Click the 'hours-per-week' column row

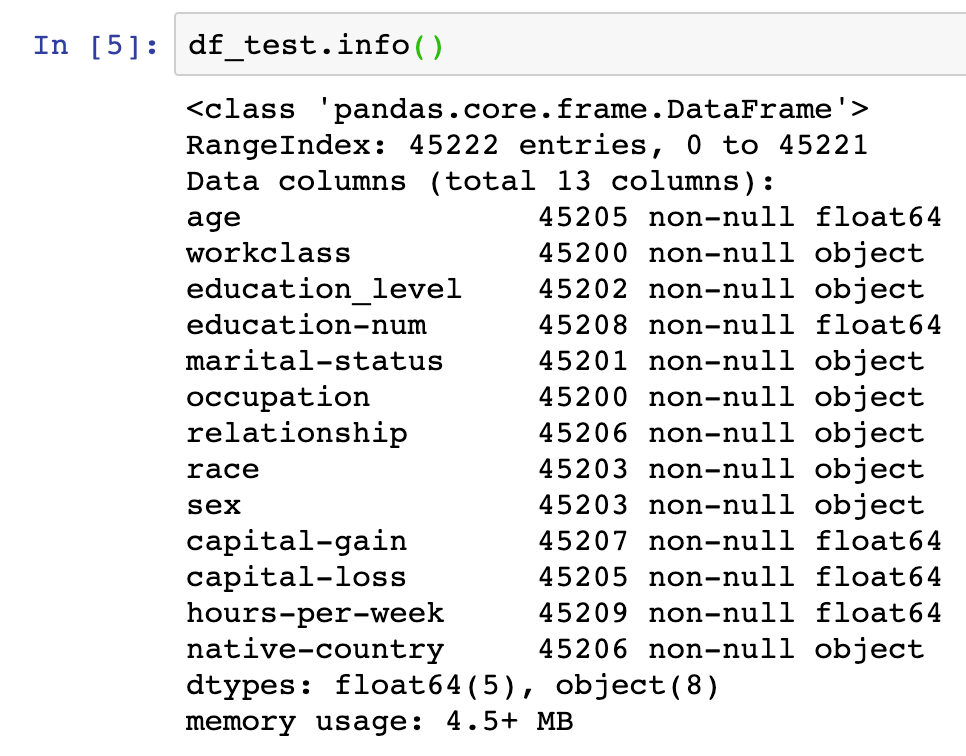pyautogui.click(x=564, y=614)
